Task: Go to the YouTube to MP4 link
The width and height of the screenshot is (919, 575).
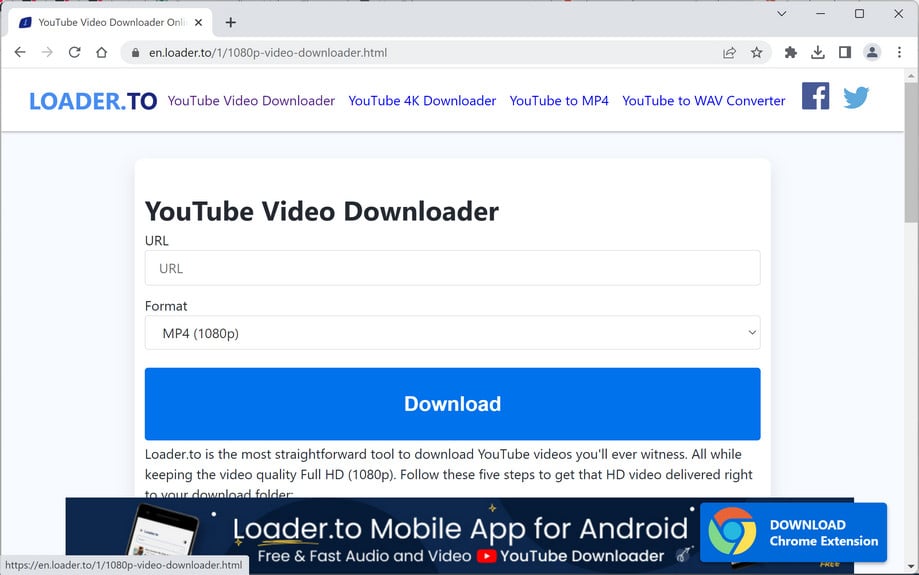Action: coord(559,101)
